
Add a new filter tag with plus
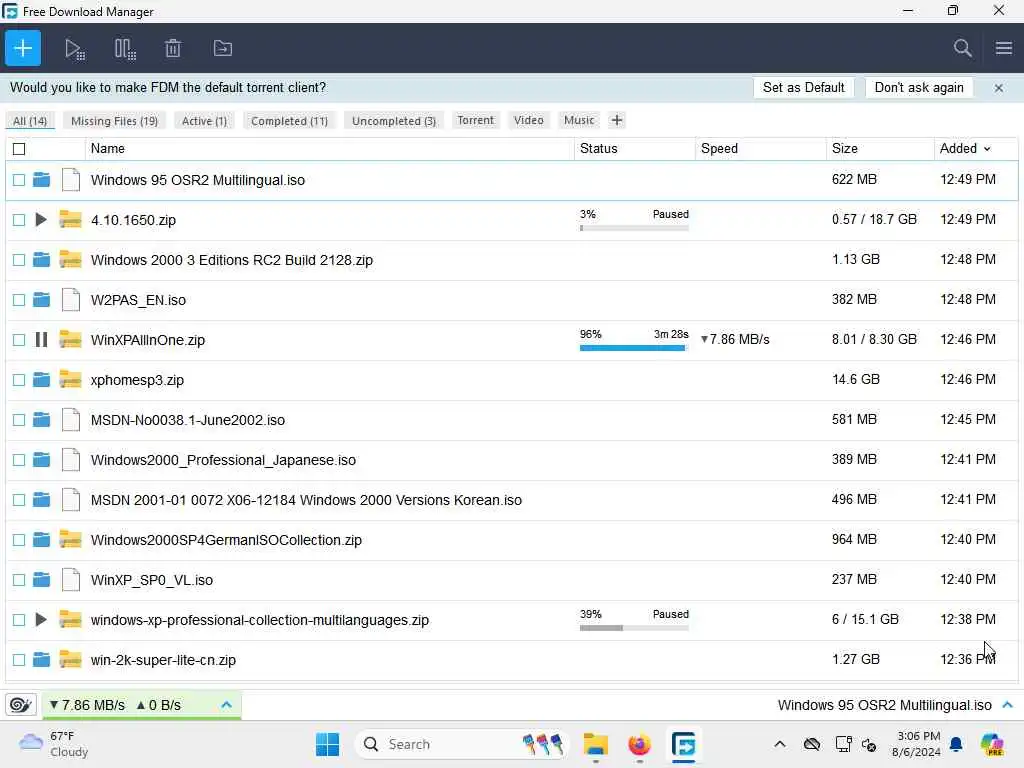(616, 120)
